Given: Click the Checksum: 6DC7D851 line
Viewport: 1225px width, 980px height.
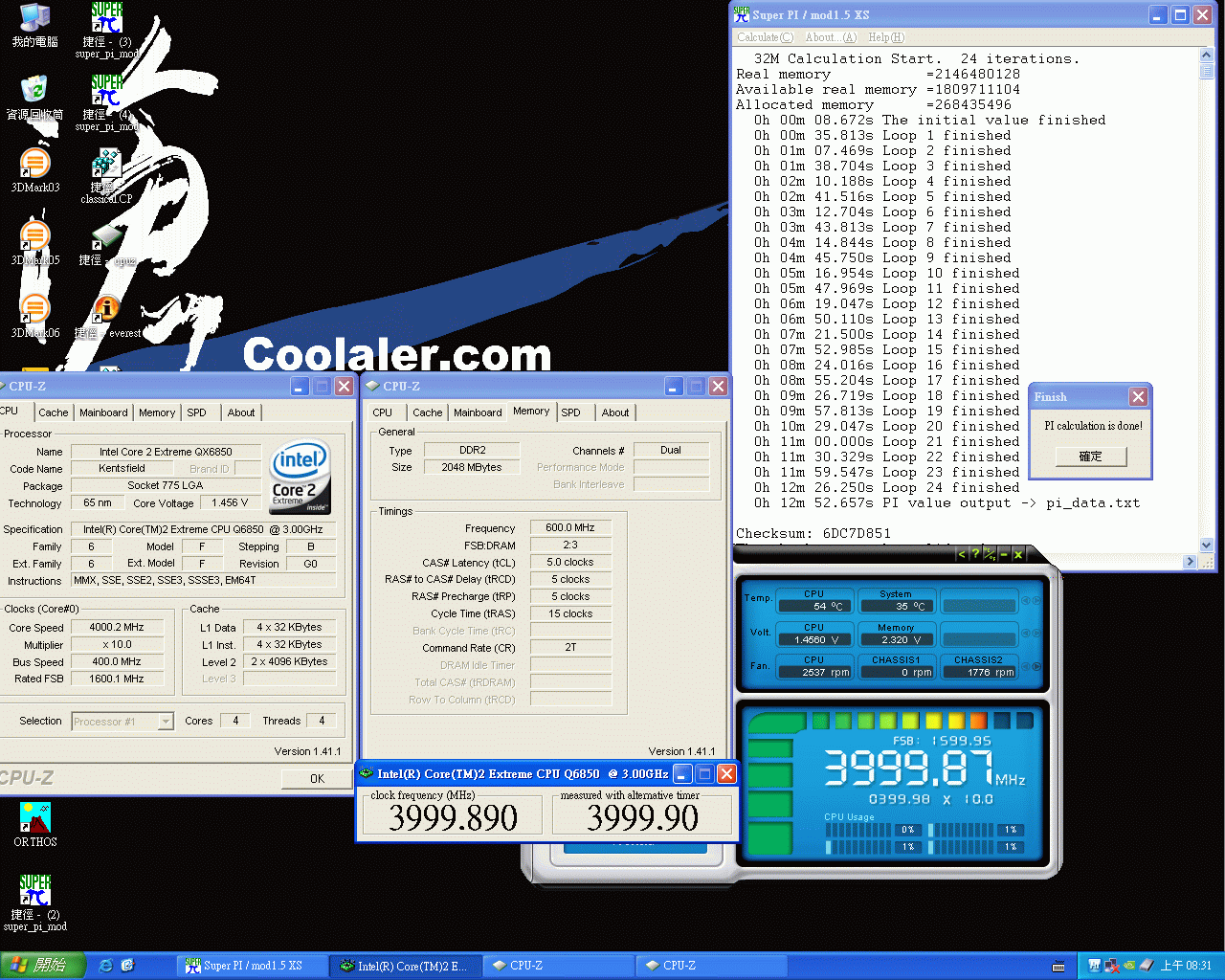Looking at the screenshot, I should click(813, 534).
